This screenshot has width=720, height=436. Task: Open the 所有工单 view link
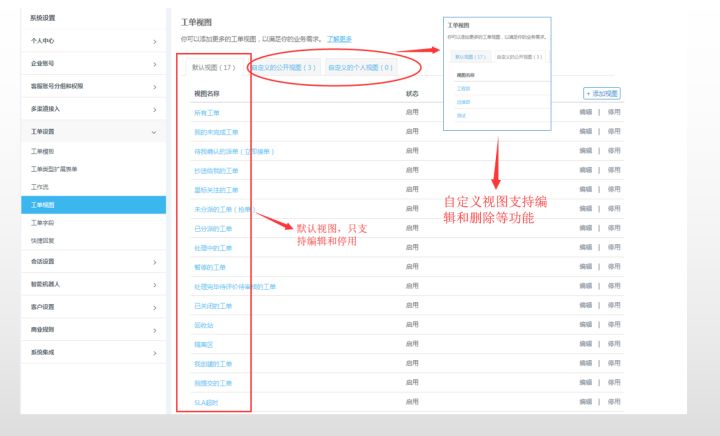click(x=207, y=113)
